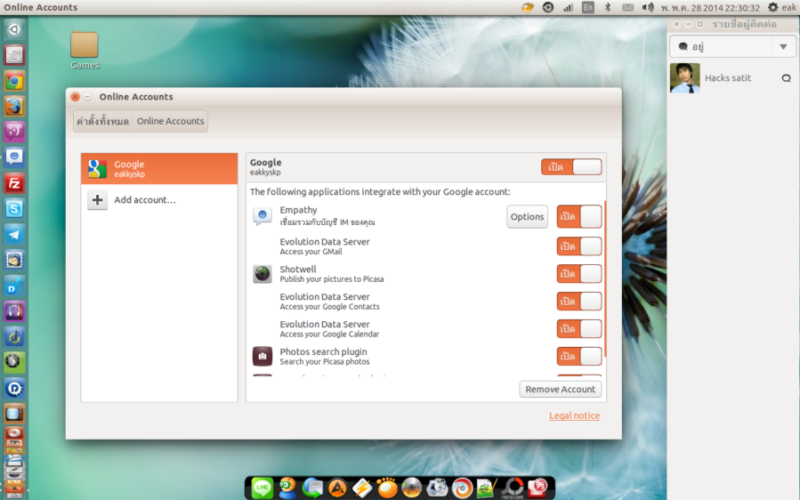800x500 pixels.
Task: Click the Online Accounts breadcrumb tab
Action: point(170,121)
